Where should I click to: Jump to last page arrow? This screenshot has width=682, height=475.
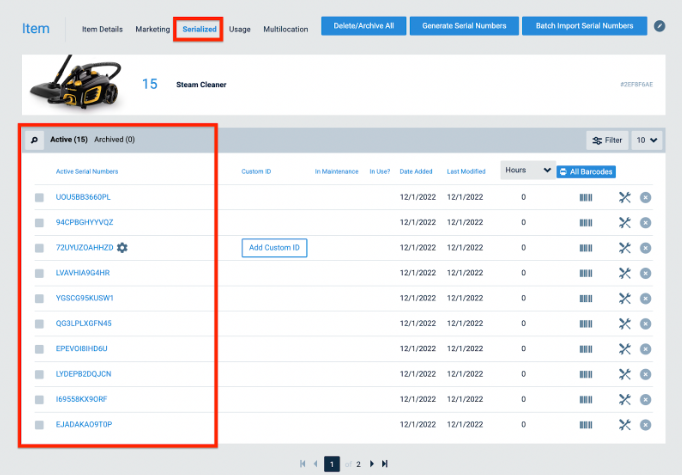[385, 464]
